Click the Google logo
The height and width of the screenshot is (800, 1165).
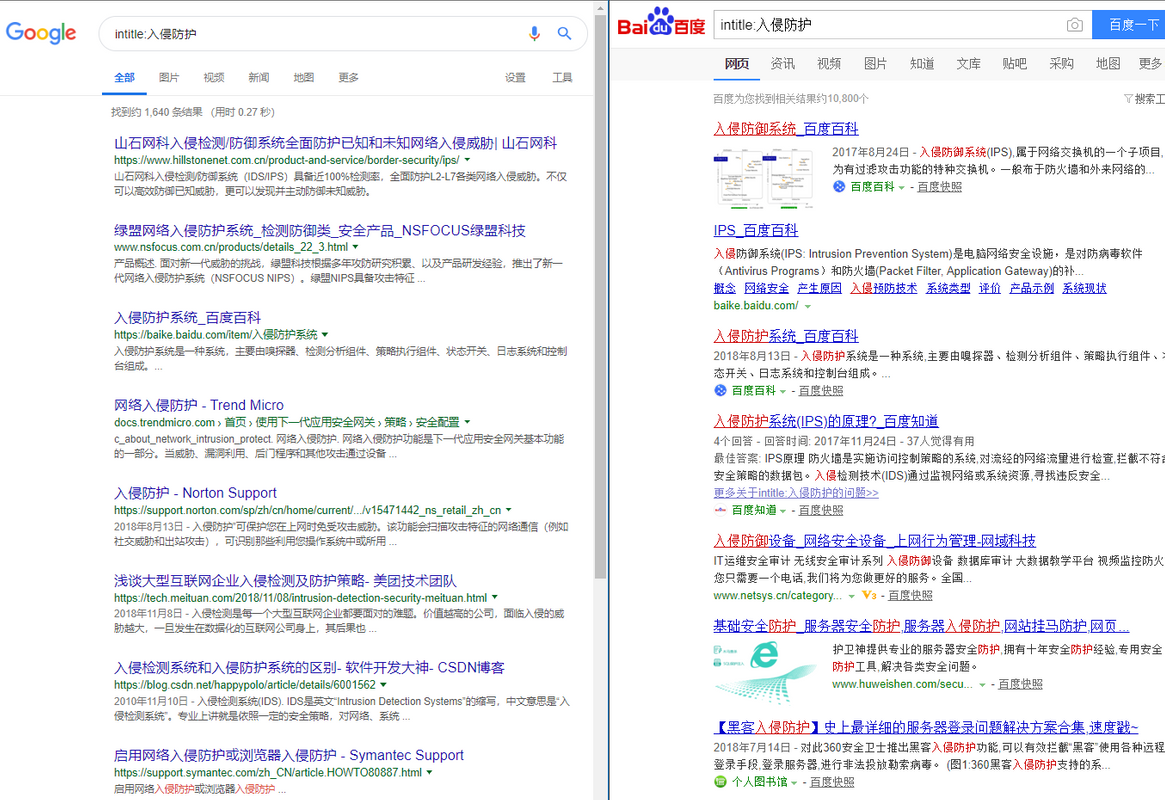click(x=41, y=33)
